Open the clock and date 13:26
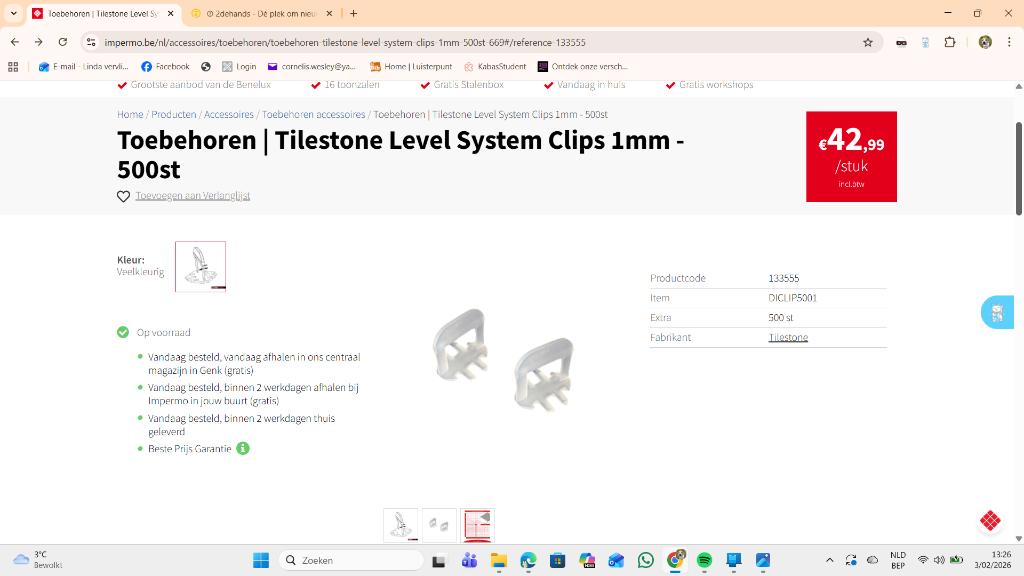The height and width of the screenshot is (576, 1024). (x=993, y=560)
